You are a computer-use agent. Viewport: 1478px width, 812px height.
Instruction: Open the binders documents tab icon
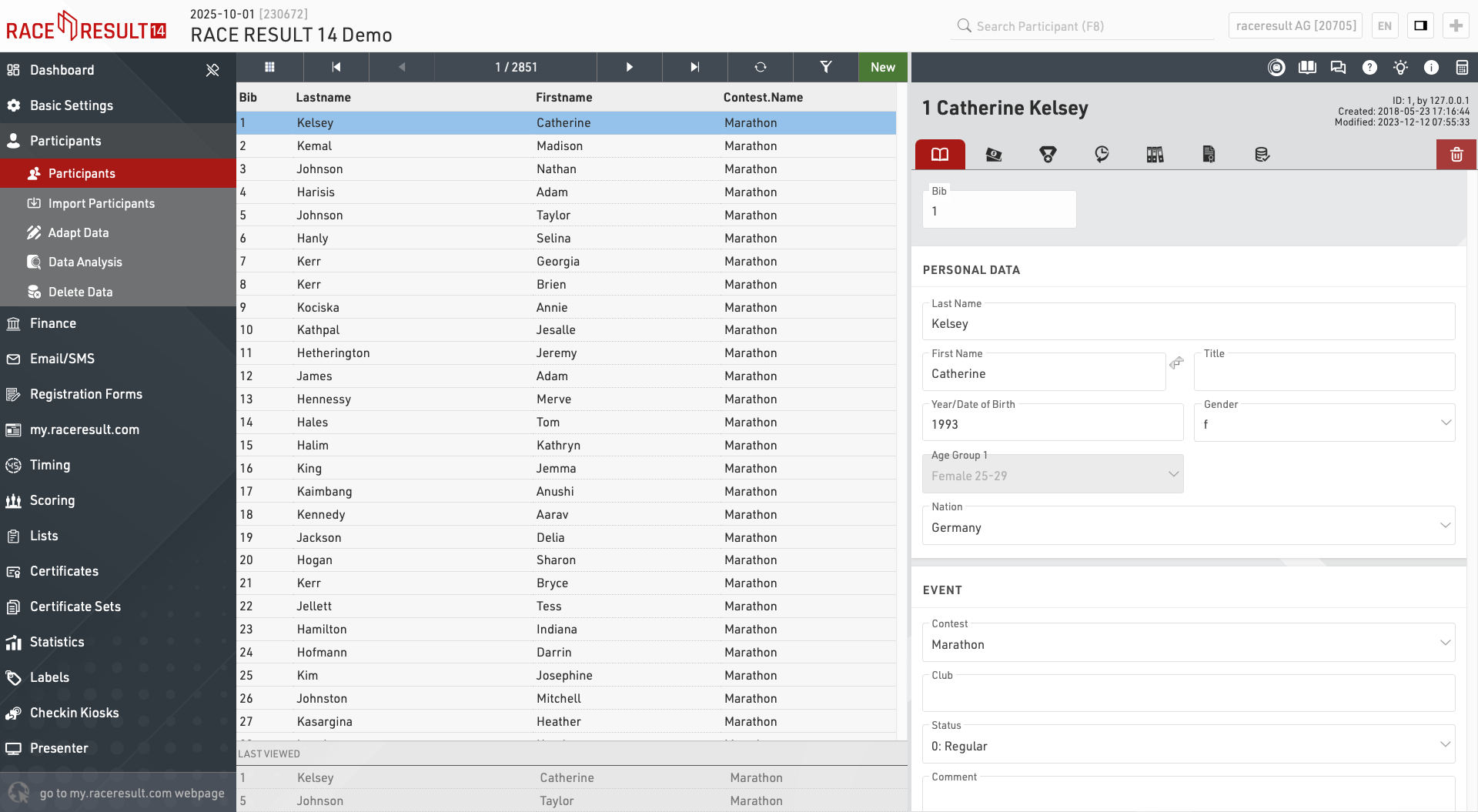coord(1155,155)
